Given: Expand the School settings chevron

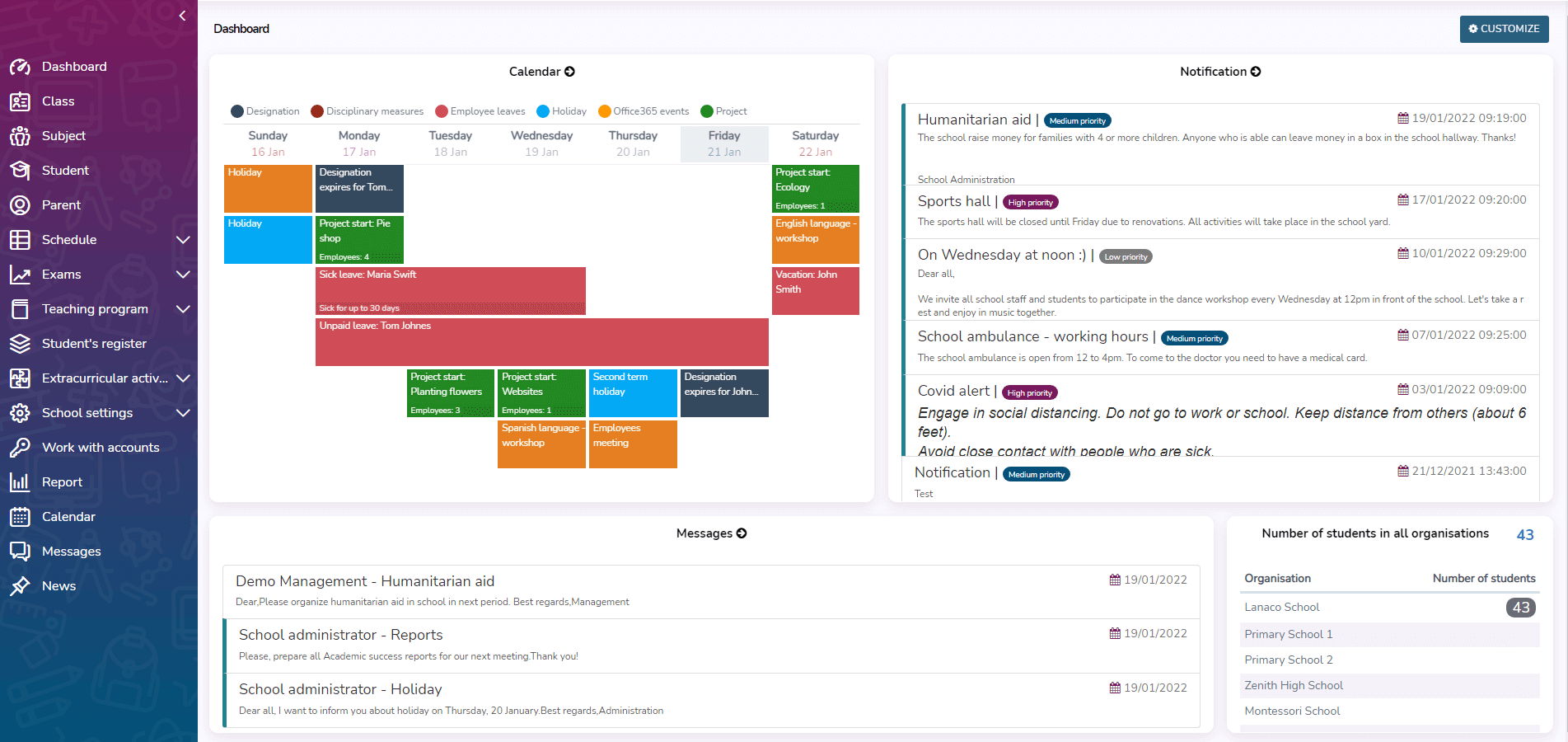Looking at the screenshot, I should pyautogui.click(x=183, y=413).
